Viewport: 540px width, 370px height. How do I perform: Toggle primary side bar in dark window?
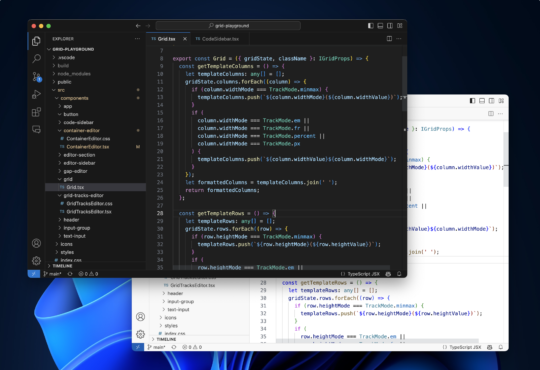click(371, 26)
